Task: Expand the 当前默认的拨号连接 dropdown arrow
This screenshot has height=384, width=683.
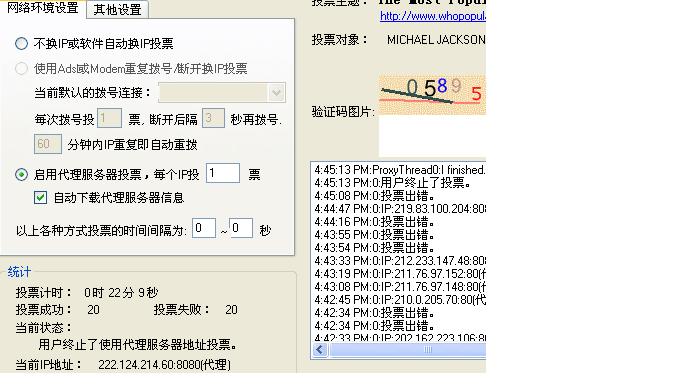Action: (276, 92)
